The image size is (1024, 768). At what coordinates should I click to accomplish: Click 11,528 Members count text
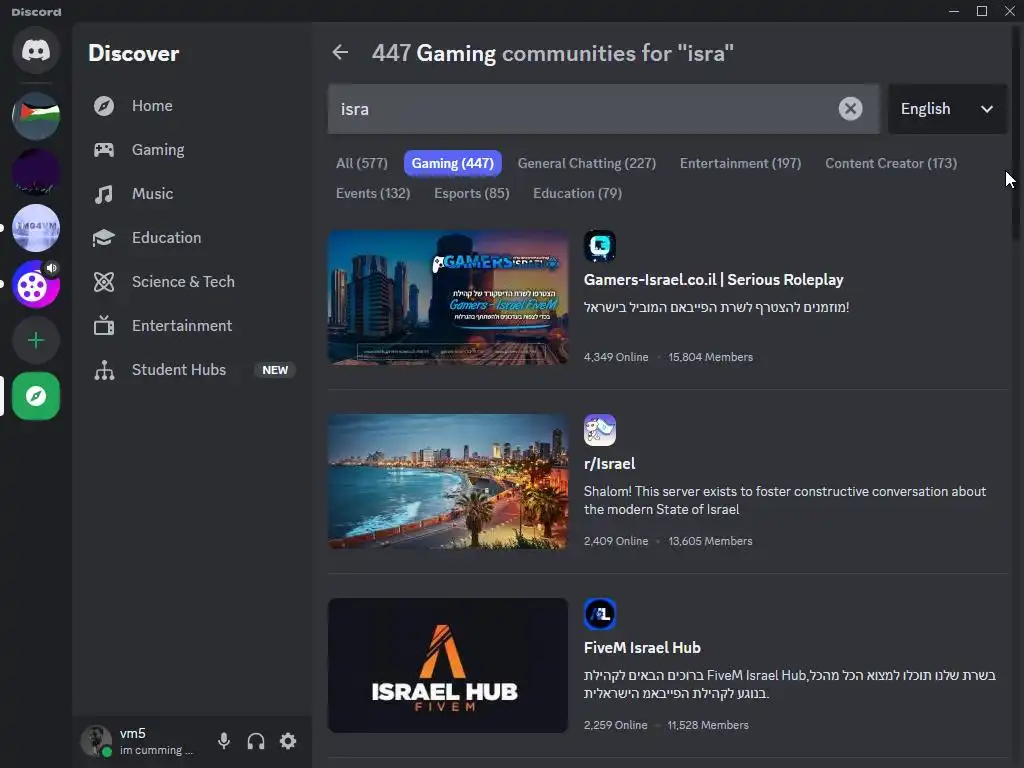[708, 725]
